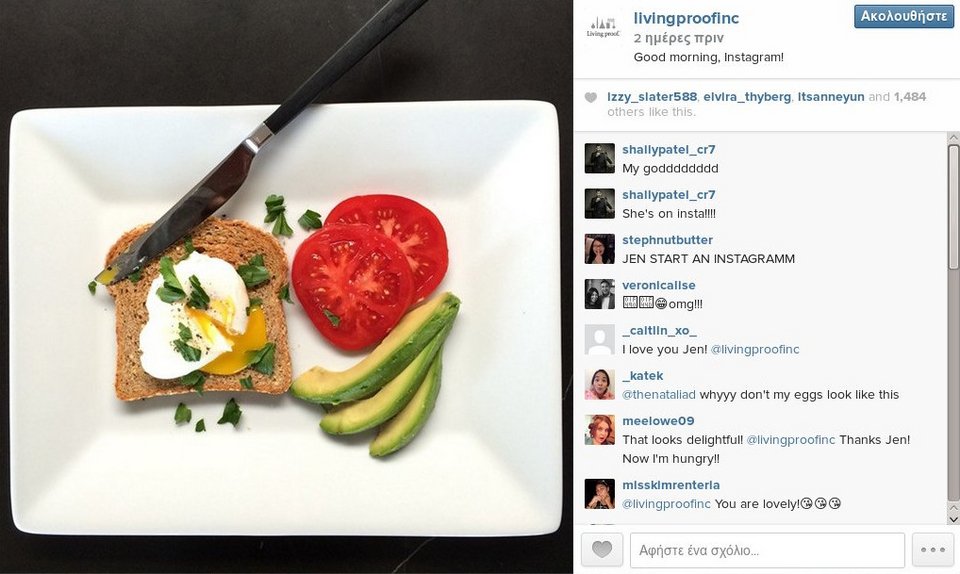This screenshot has width=960, height=574.
Task: Click the comments scrollbar up arrow
Action: (x=953, y=138)
